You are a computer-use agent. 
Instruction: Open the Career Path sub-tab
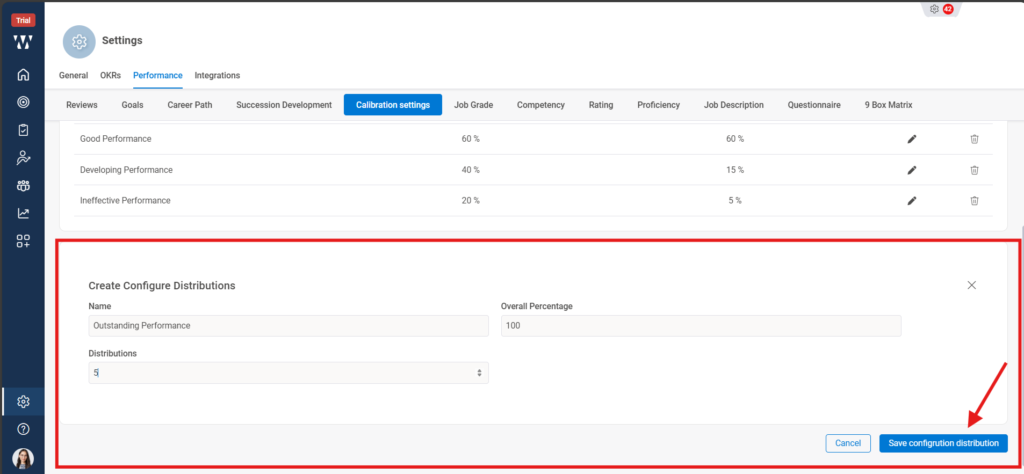pyautogui.click(x=189, y=104)
